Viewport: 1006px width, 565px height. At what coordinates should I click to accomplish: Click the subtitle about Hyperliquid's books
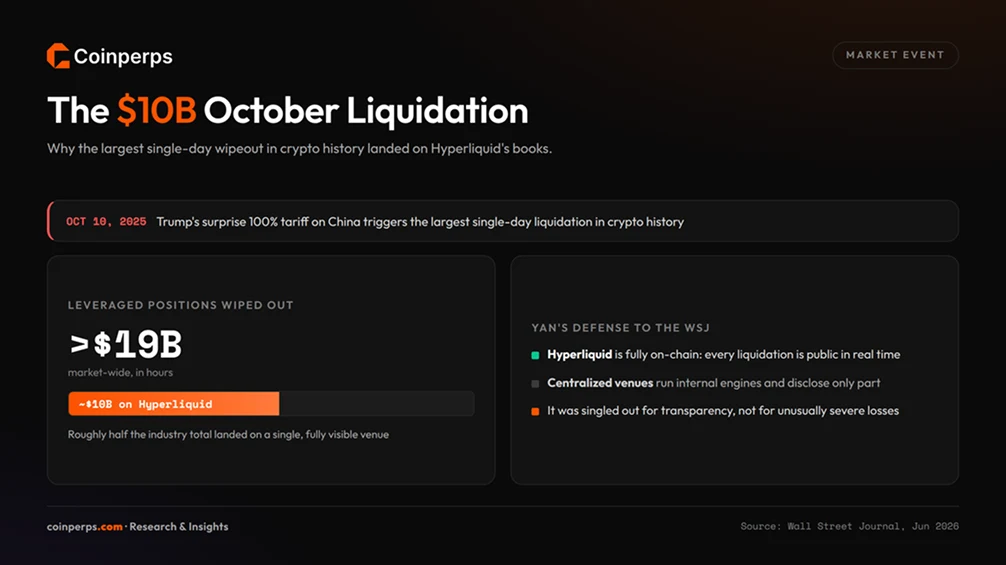[x=300, y=149]
